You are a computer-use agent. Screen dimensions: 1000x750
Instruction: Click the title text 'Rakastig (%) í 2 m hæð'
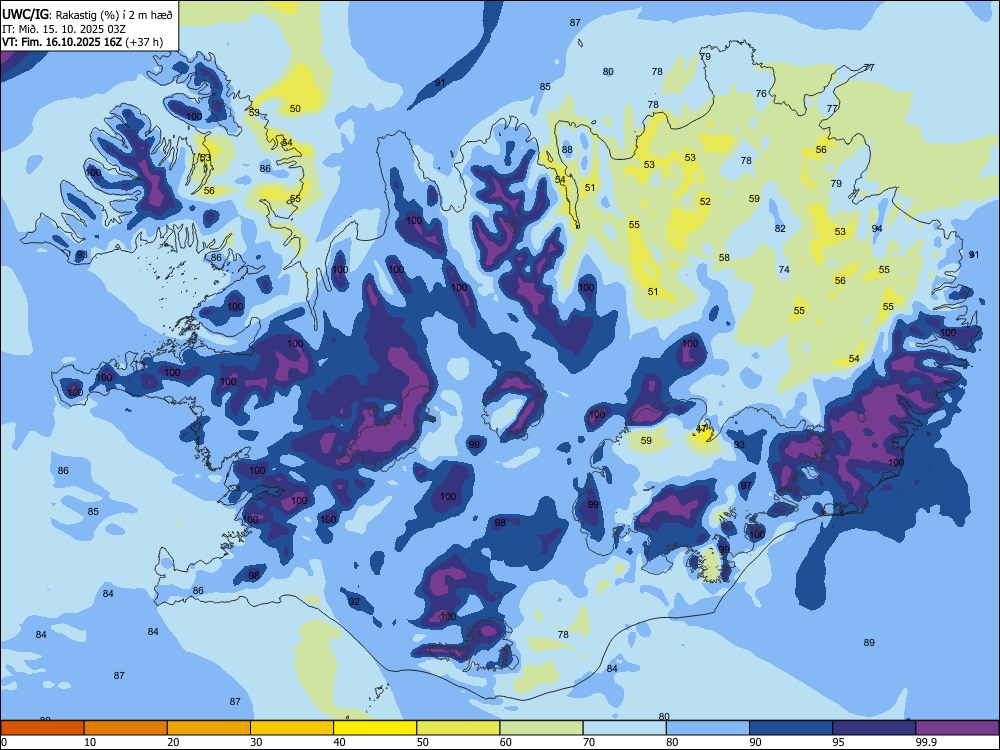point(115,14)
